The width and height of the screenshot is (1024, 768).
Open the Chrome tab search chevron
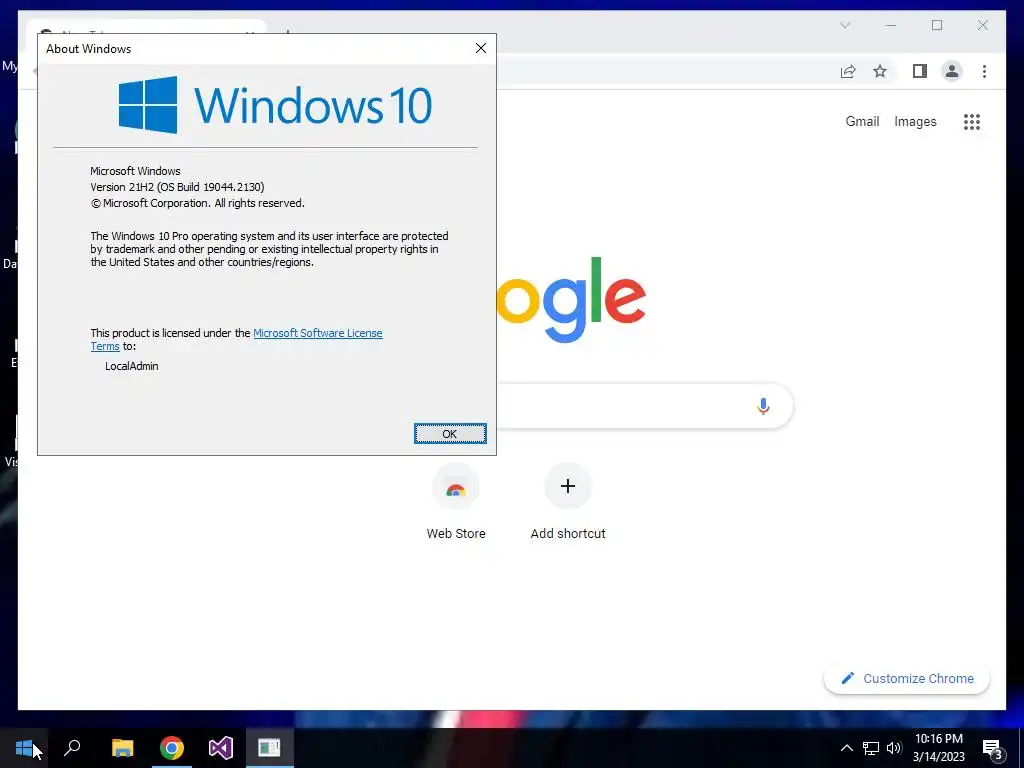845,25
